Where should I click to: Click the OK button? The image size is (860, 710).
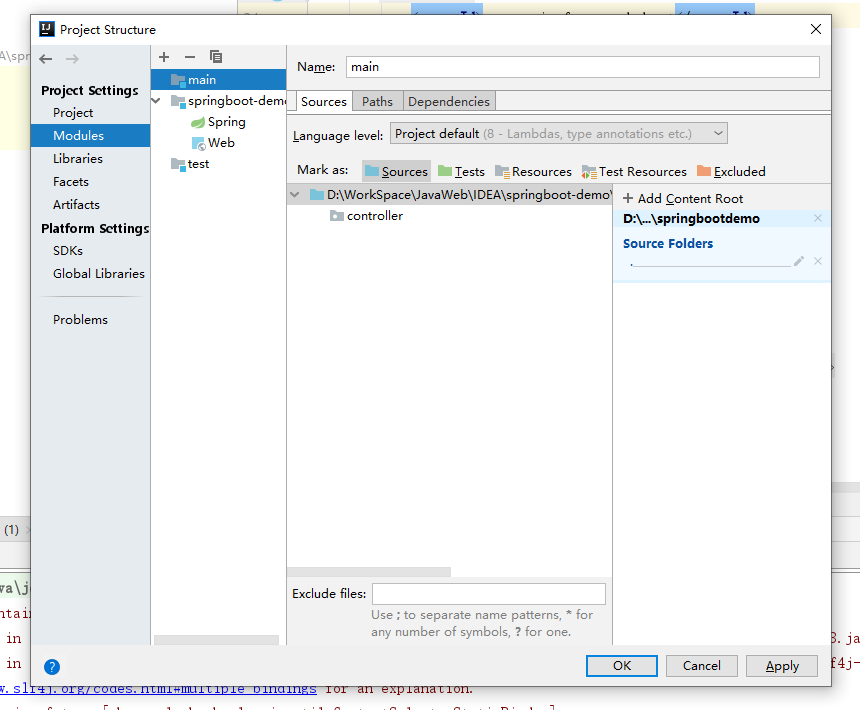tap(621, 666)
